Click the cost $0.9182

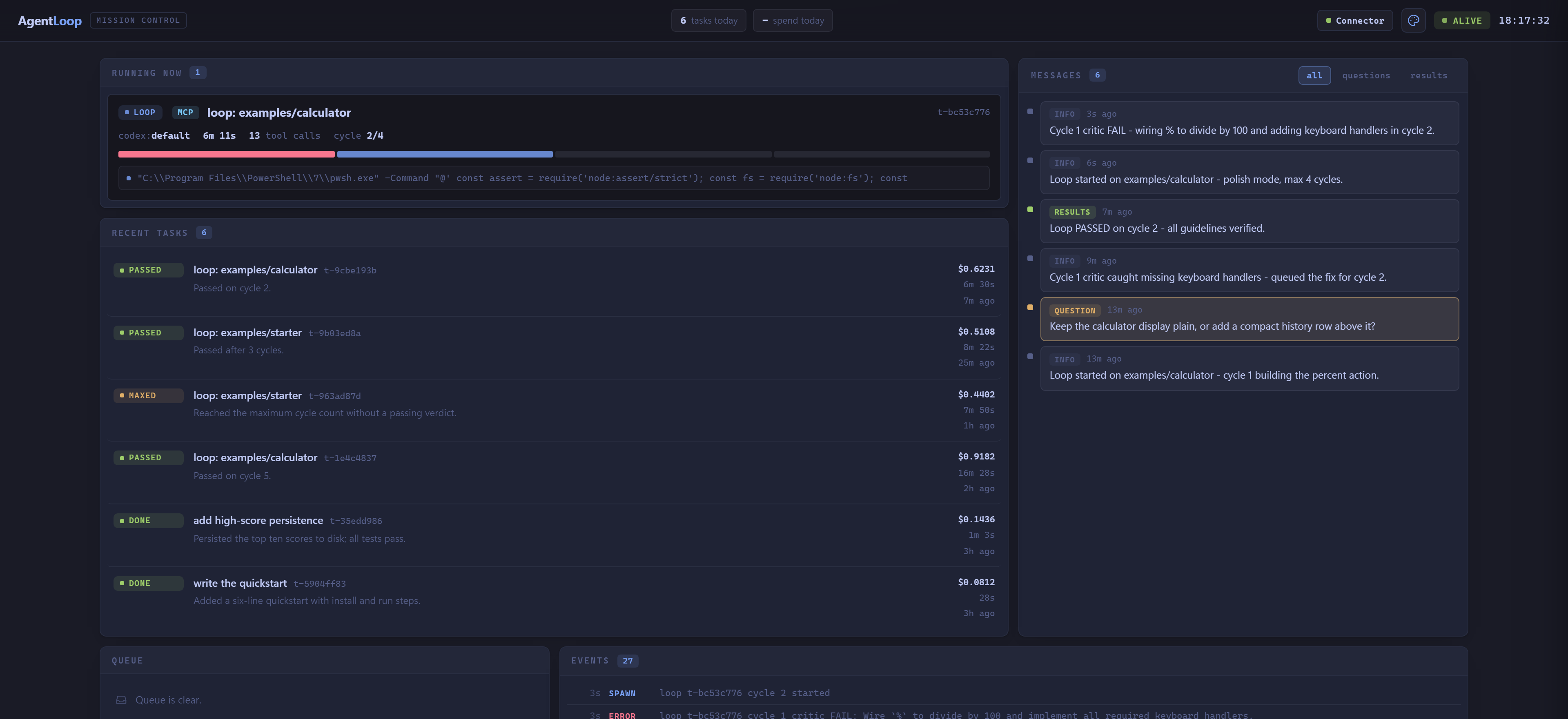tap(976, 457)
